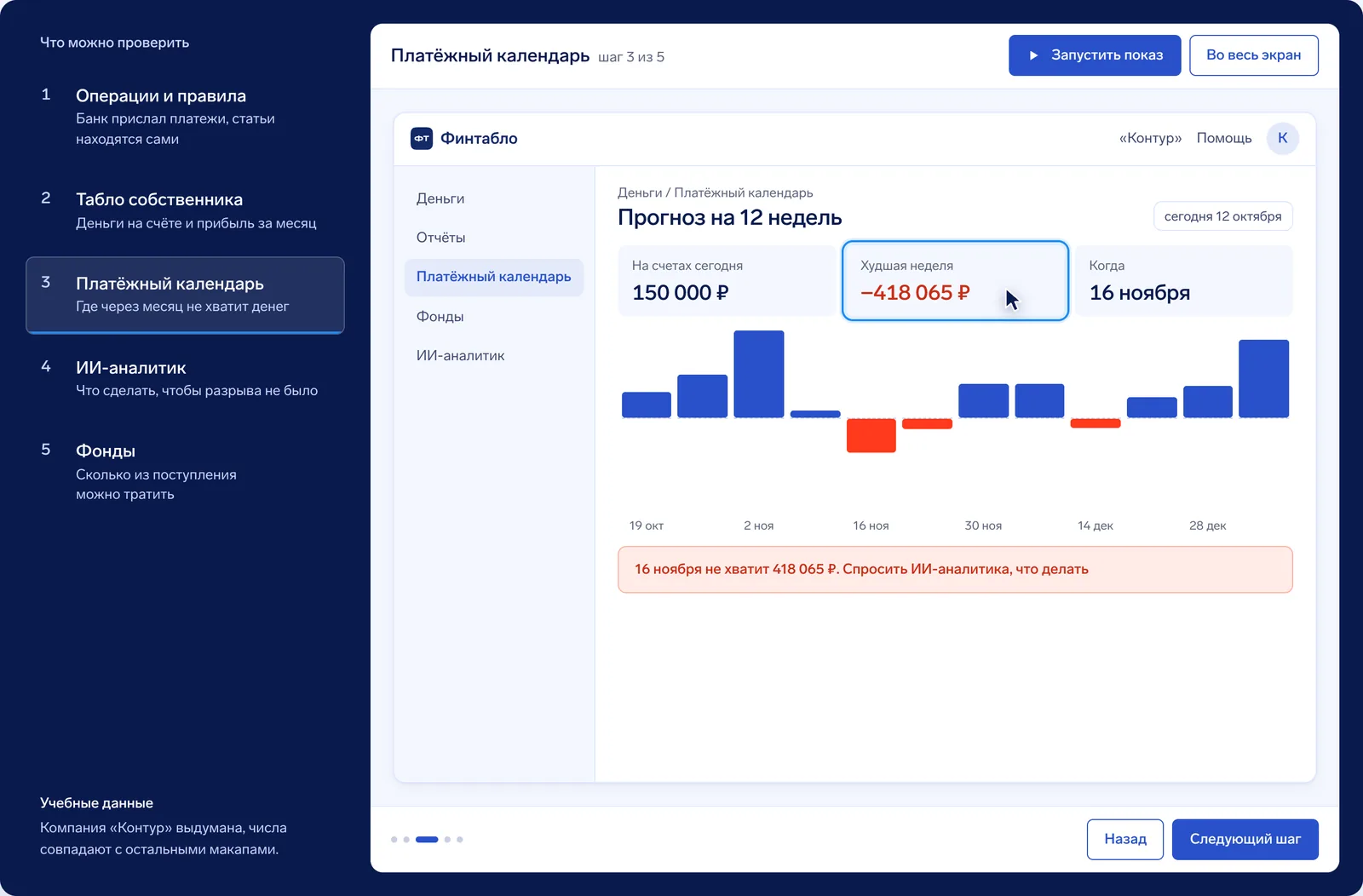
Task: Click the active elongated pagination dot
Action: (427, 840)
